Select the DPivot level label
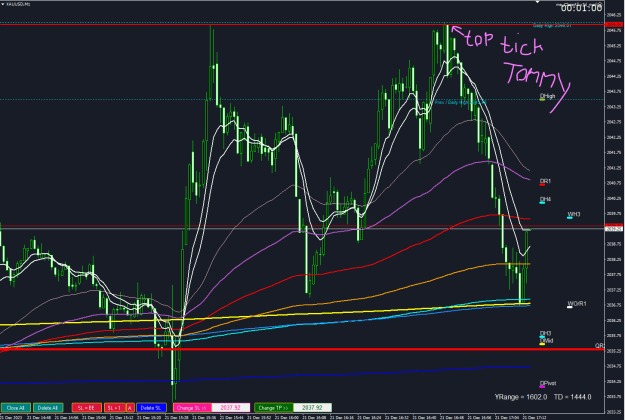 tap(548, 383)
